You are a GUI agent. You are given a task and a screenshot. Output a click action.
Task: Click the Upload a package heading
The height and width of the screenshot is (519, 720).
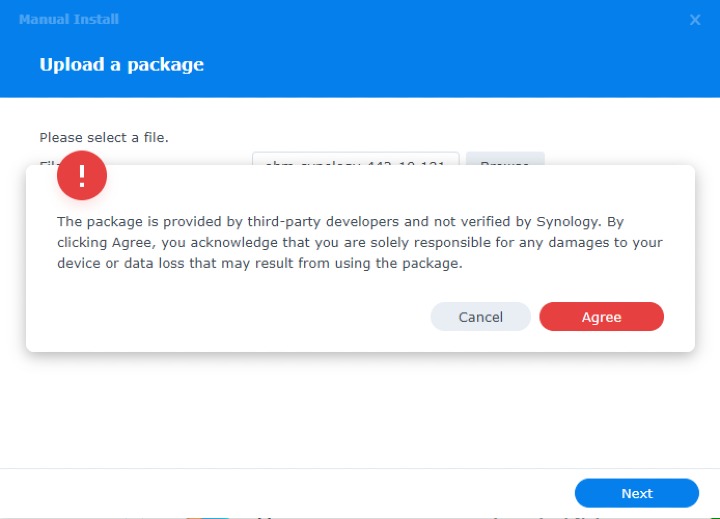point(121,65)
